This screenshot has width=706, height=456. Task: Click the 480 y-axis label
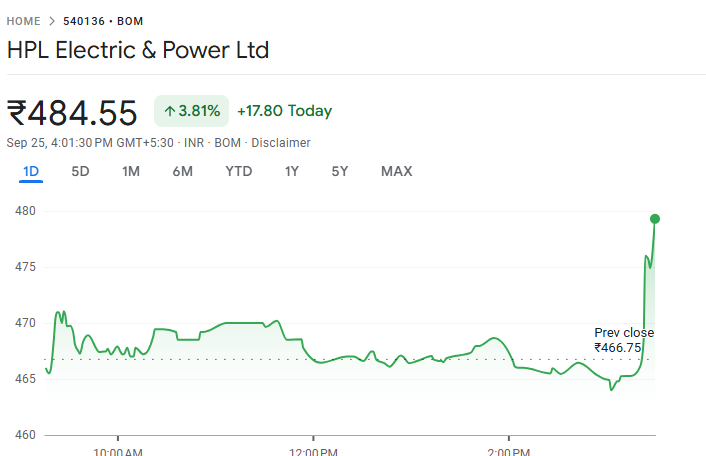click(25, 211)
